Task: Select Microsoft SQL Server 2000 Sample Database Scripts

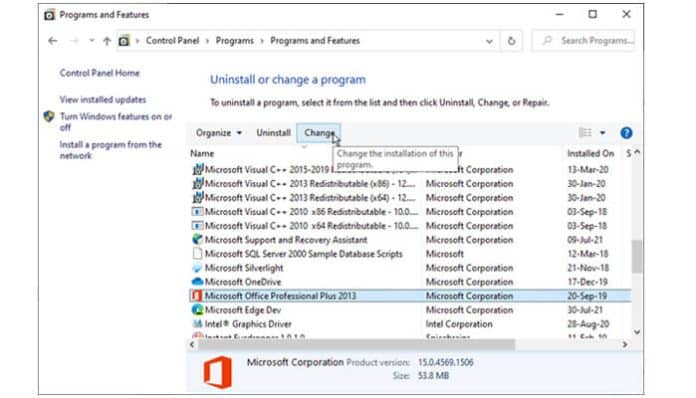Action: [409, 254]
